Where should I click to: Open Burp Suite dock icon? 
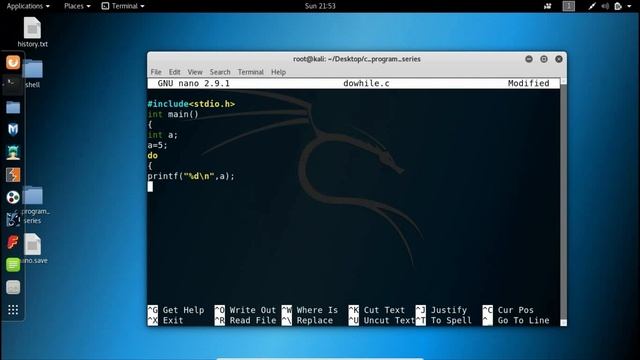click(x=13, y=175)
